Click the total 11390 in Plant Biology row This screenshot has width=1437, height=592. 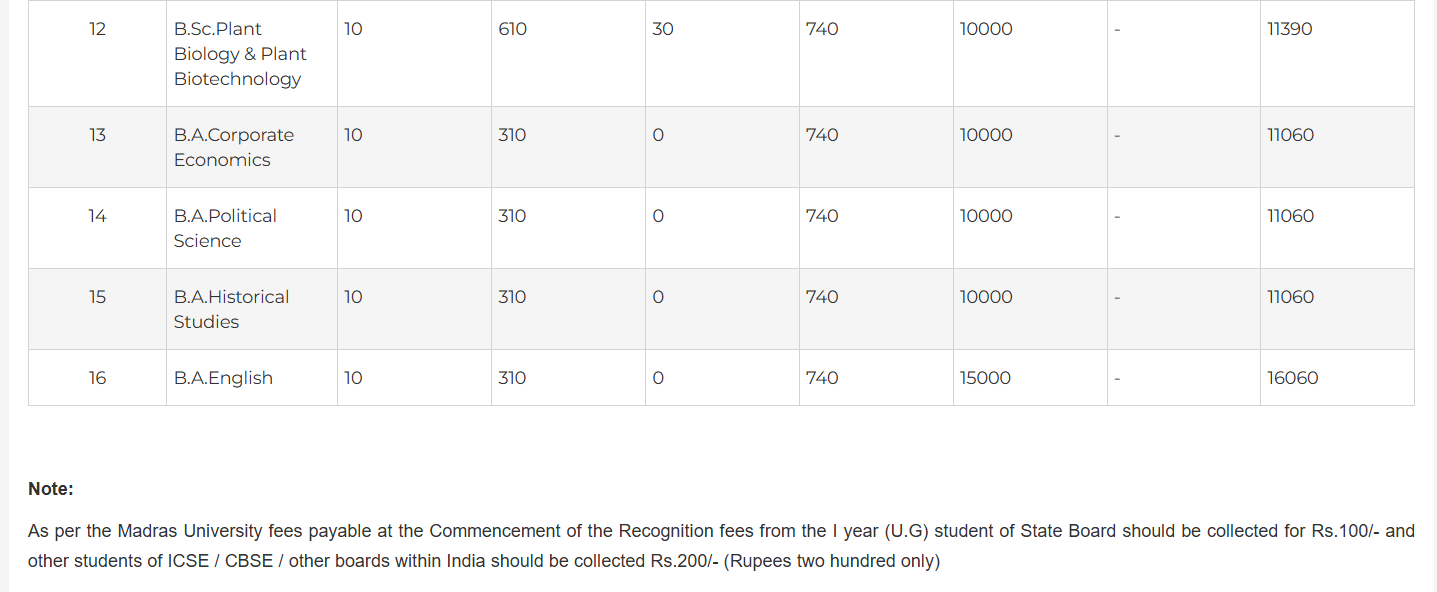click(1289, 29)
